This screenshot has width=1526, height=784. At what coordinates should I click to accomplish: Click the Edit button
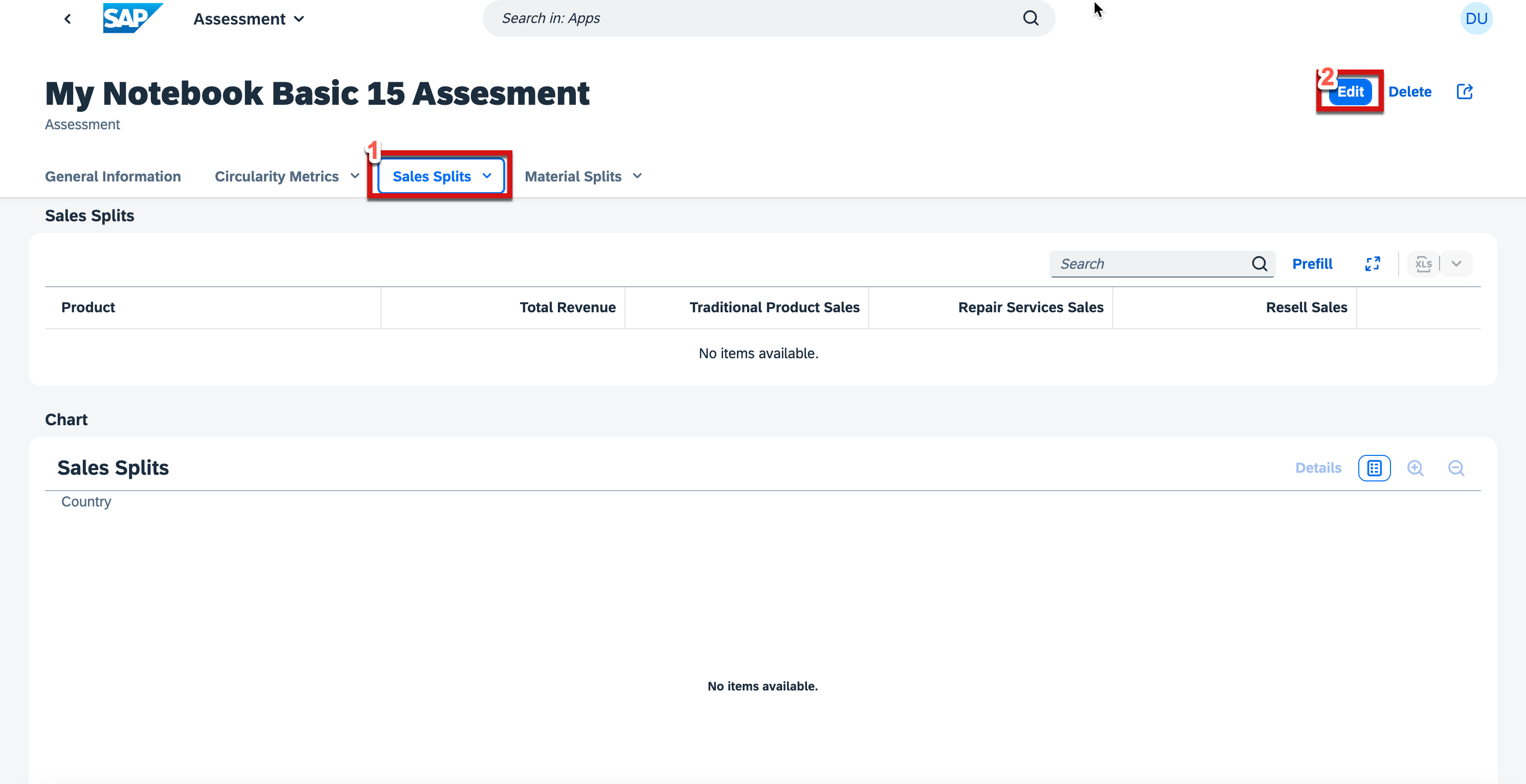coord(1350,92)
